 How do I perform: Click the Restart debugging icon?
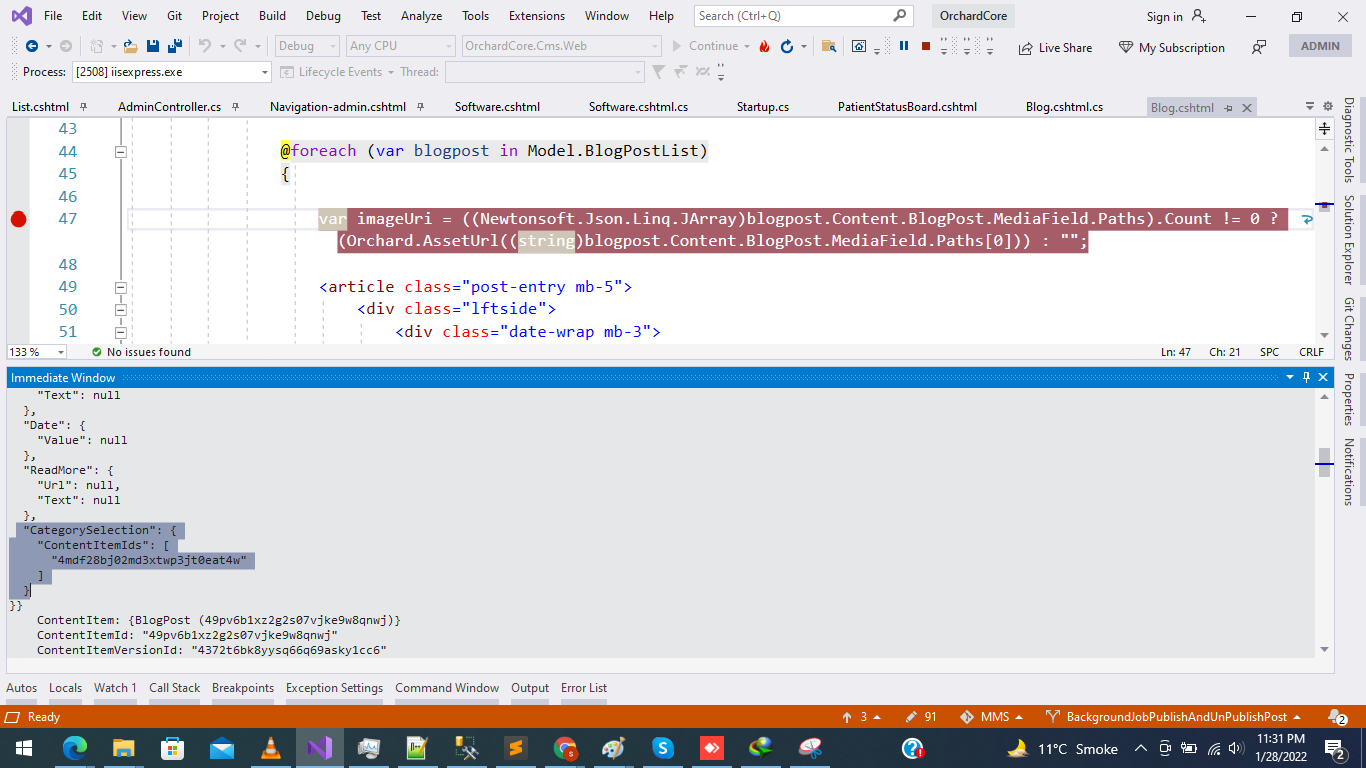pos(787,46)
